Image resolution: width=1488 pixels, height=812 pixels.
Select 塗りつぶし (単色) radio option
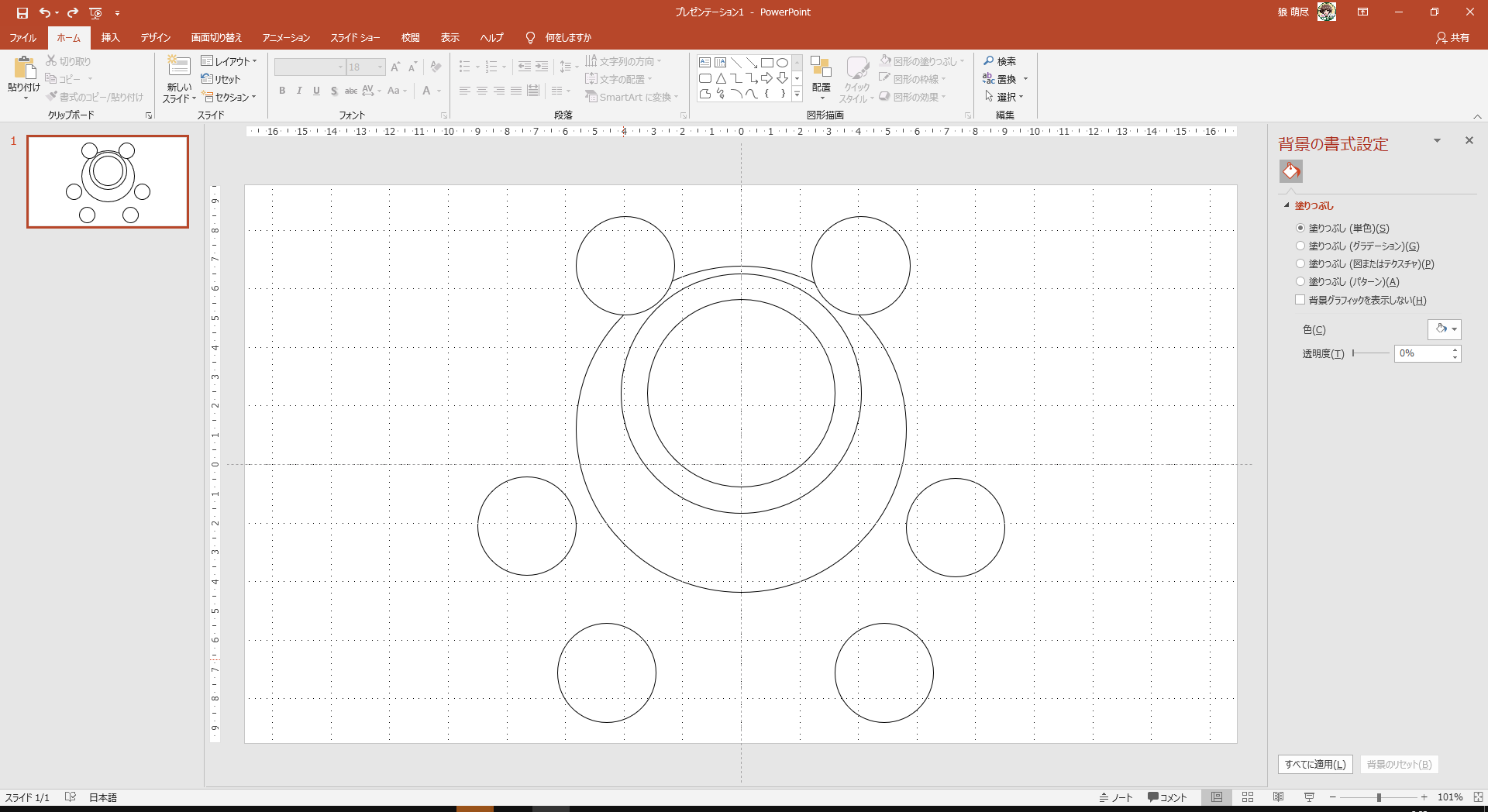click(1300, 229)
